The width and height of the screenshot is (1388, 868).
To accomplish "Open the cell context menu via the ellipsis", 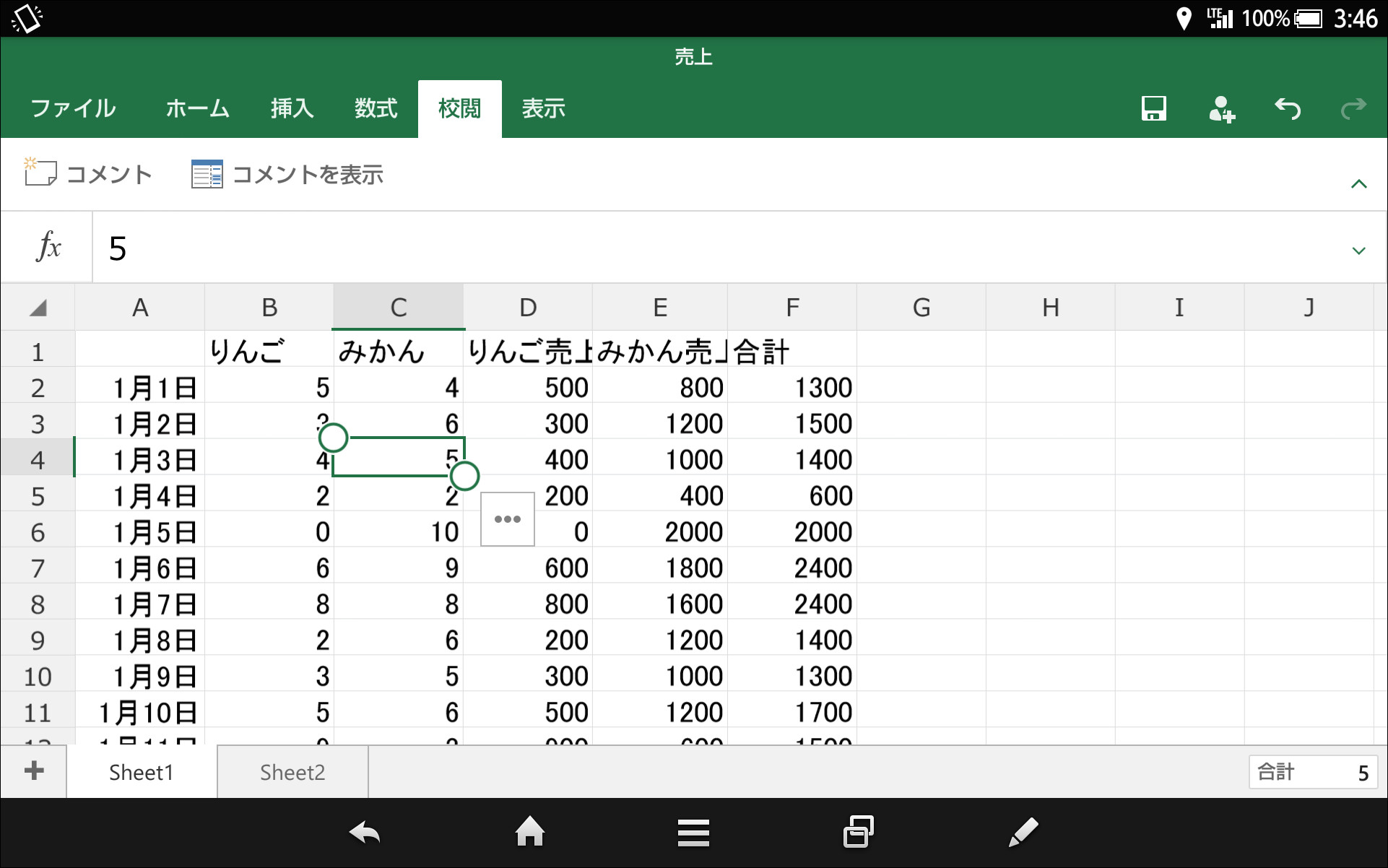I will point(507,518).
